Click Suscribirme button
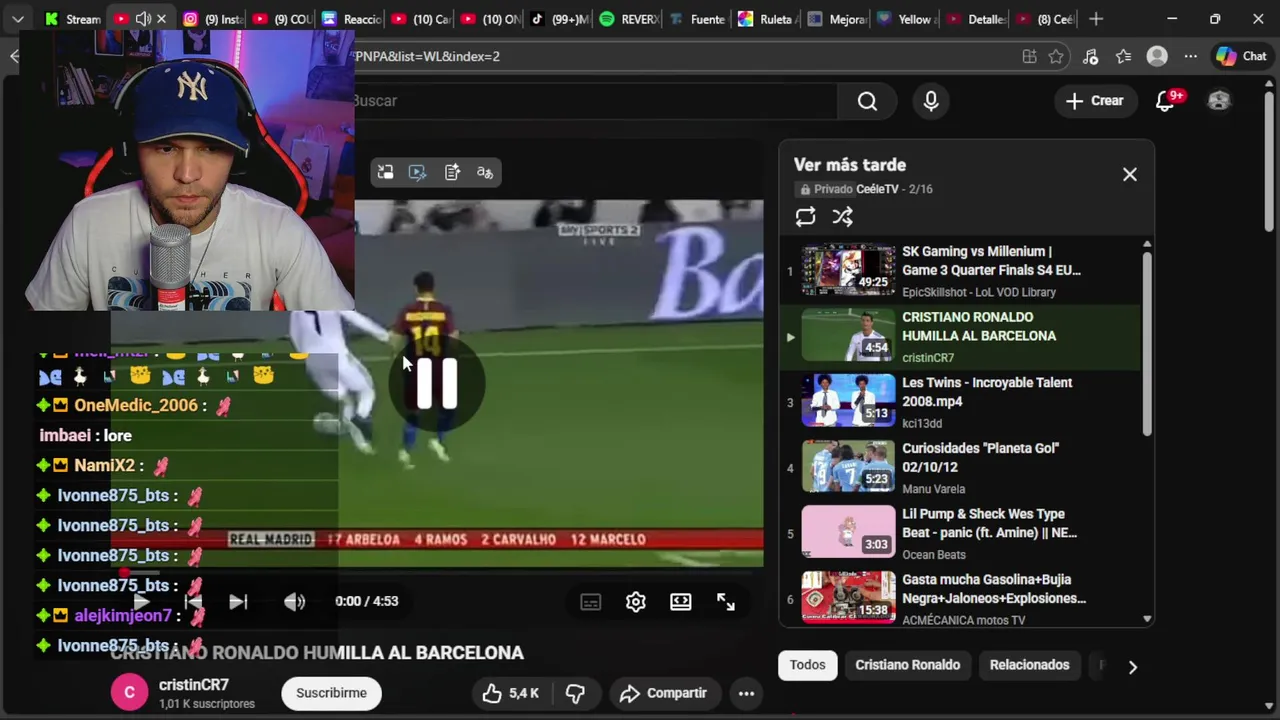The width and height of the screenshot is (1280, 720). [x=331, y=693]
